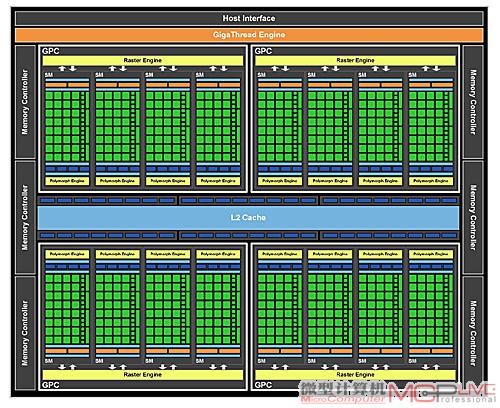Click the first SM label in top-left GPC
Viewport: 500px width, 408px height.
[49, 75]
